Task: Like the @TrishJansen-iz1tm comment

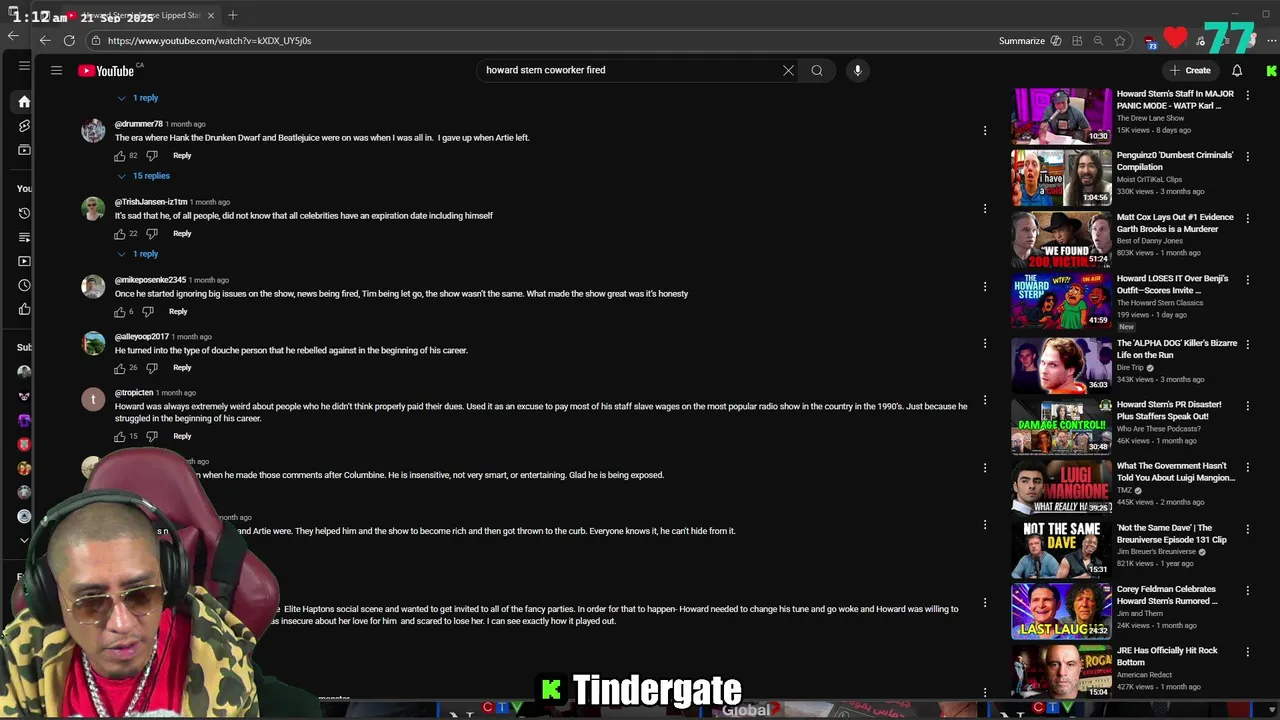Action: click(x=120, y=234)
